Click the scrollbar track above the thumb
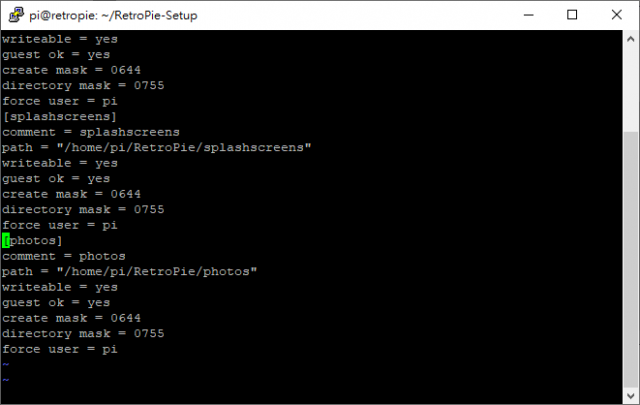This screenshot has height=405, width=640. click(x=631, y=90)
